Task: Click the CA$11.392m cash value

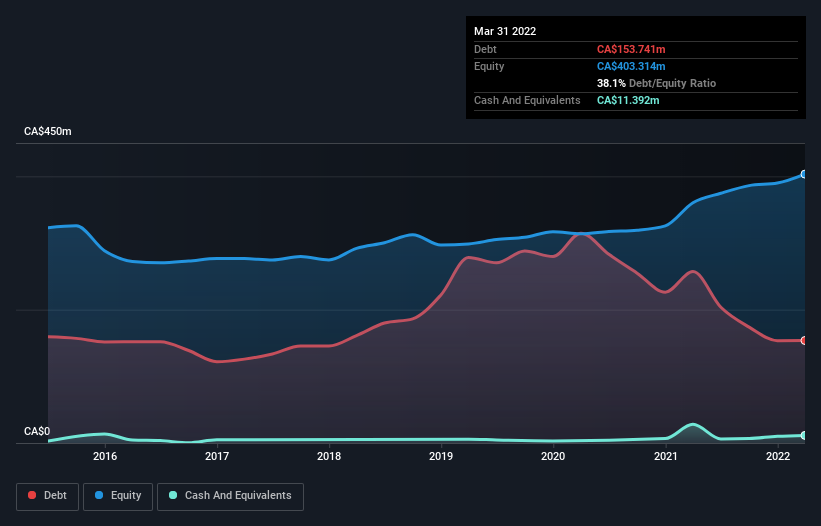Action: [628, 100]
